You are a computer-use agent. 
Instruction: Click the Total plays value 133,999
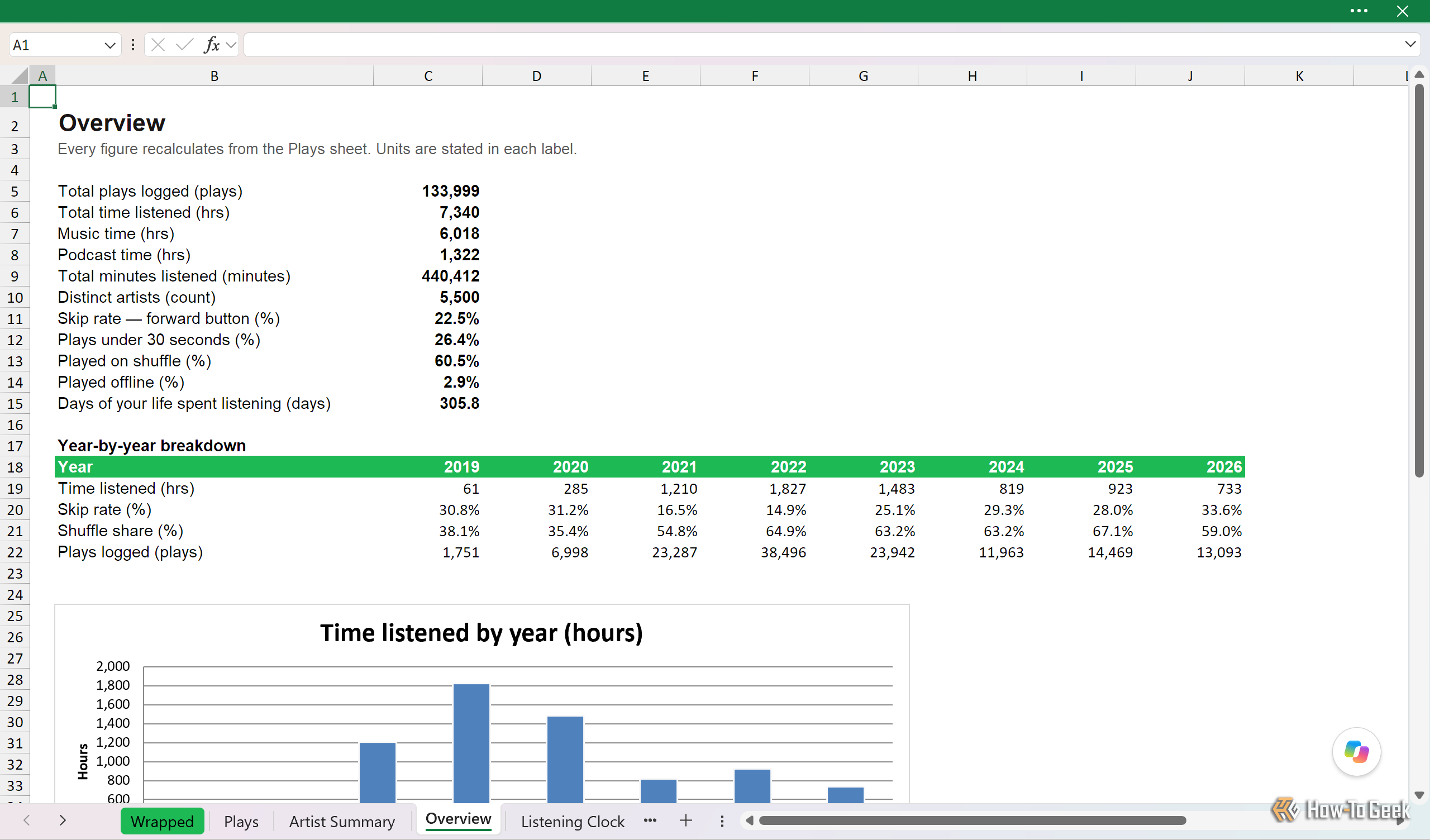point(451,191)
